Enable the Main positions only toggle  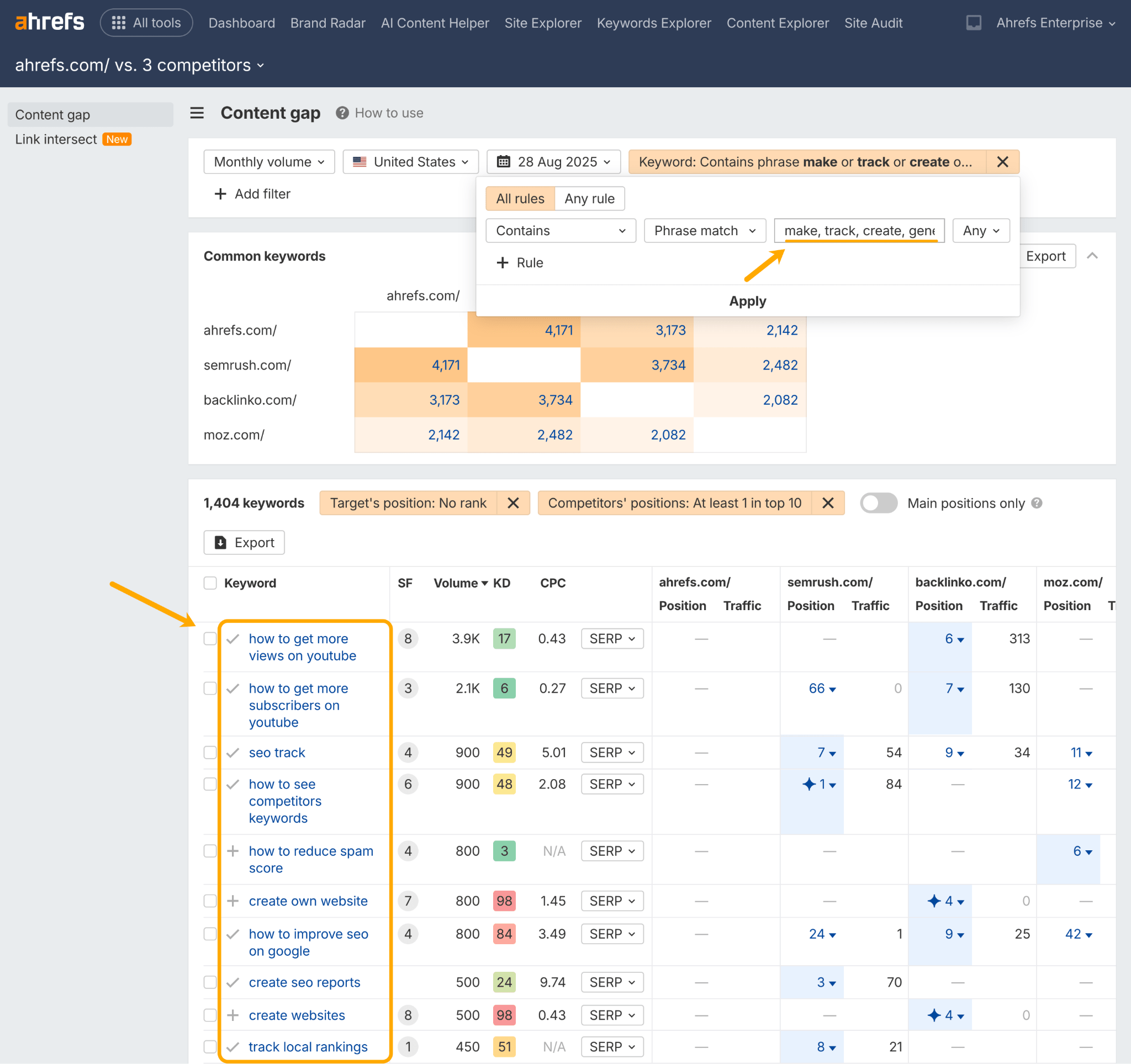tap(879, 502)
